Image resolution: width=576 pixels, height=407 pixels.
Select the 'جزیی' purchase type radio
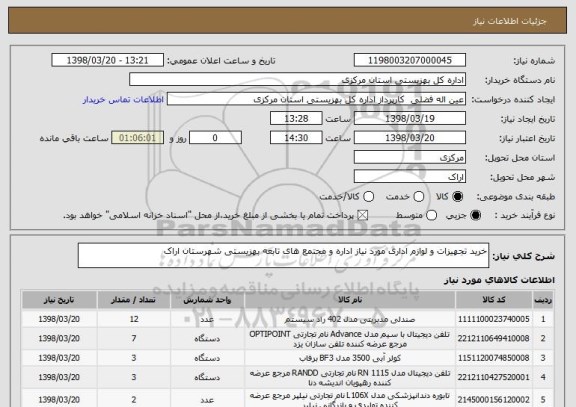pos(475,216)
